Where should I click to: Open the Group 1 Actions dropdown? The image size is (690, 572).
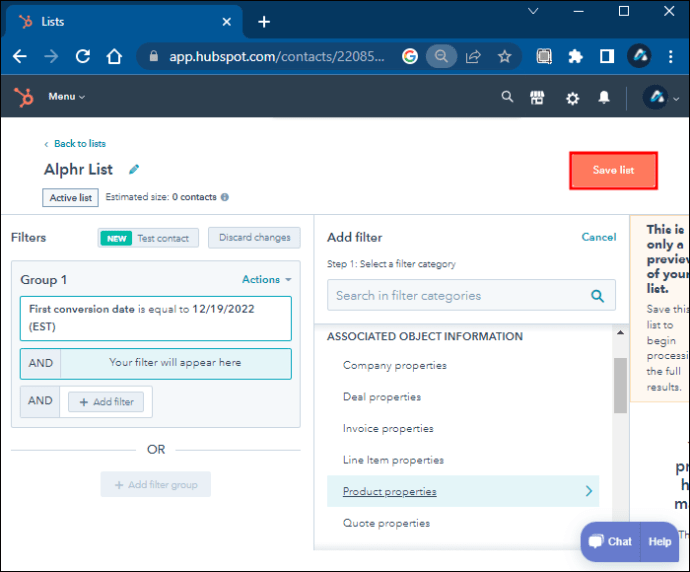click(267, 279)
